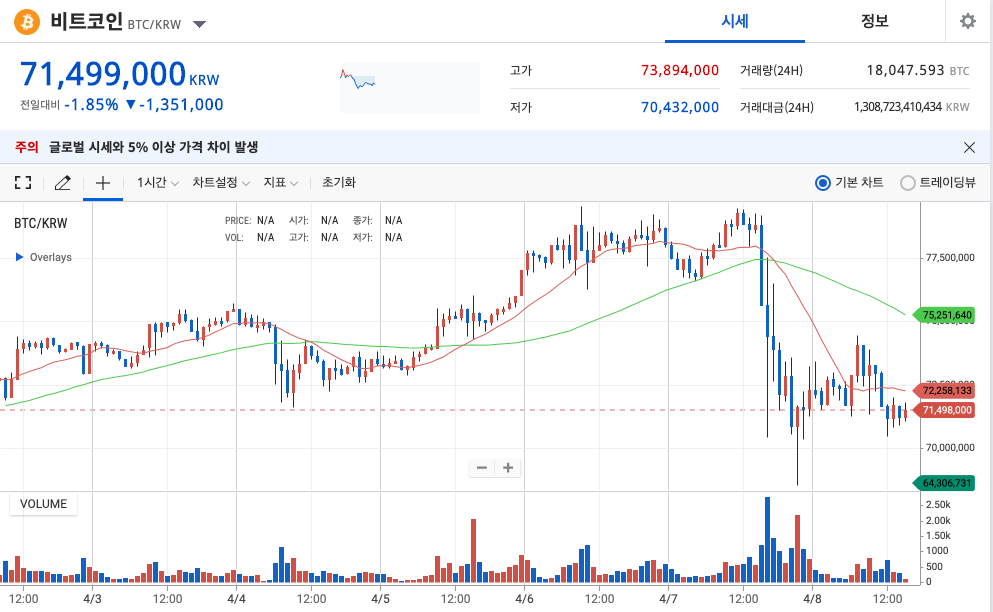Click the 77,500,000 price axis label
Viewport: 993px width, 612px height.
[x=950, y=258]
